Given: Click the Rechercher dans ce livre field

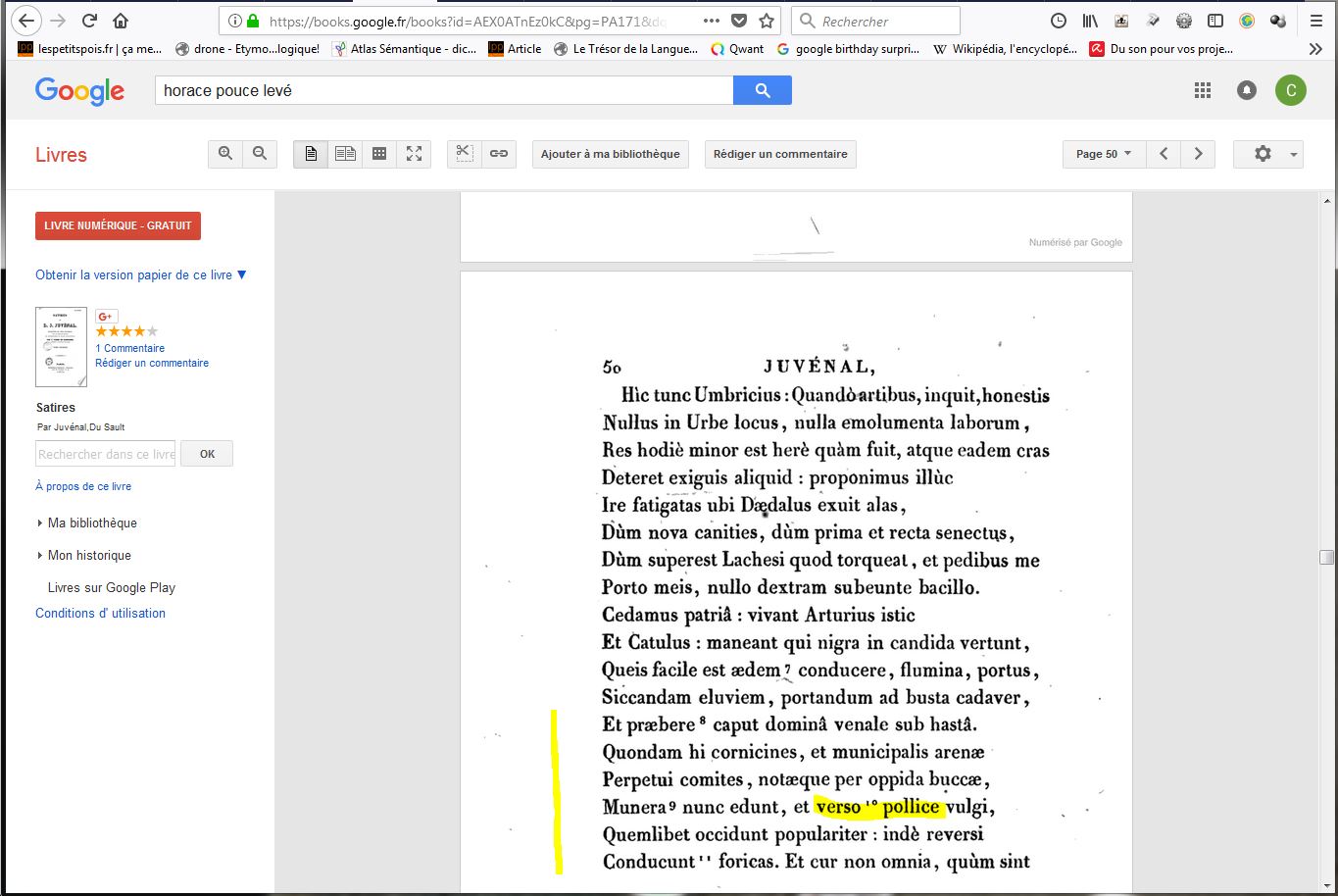Looking at the screenshot, I should [x=106, y=454].
